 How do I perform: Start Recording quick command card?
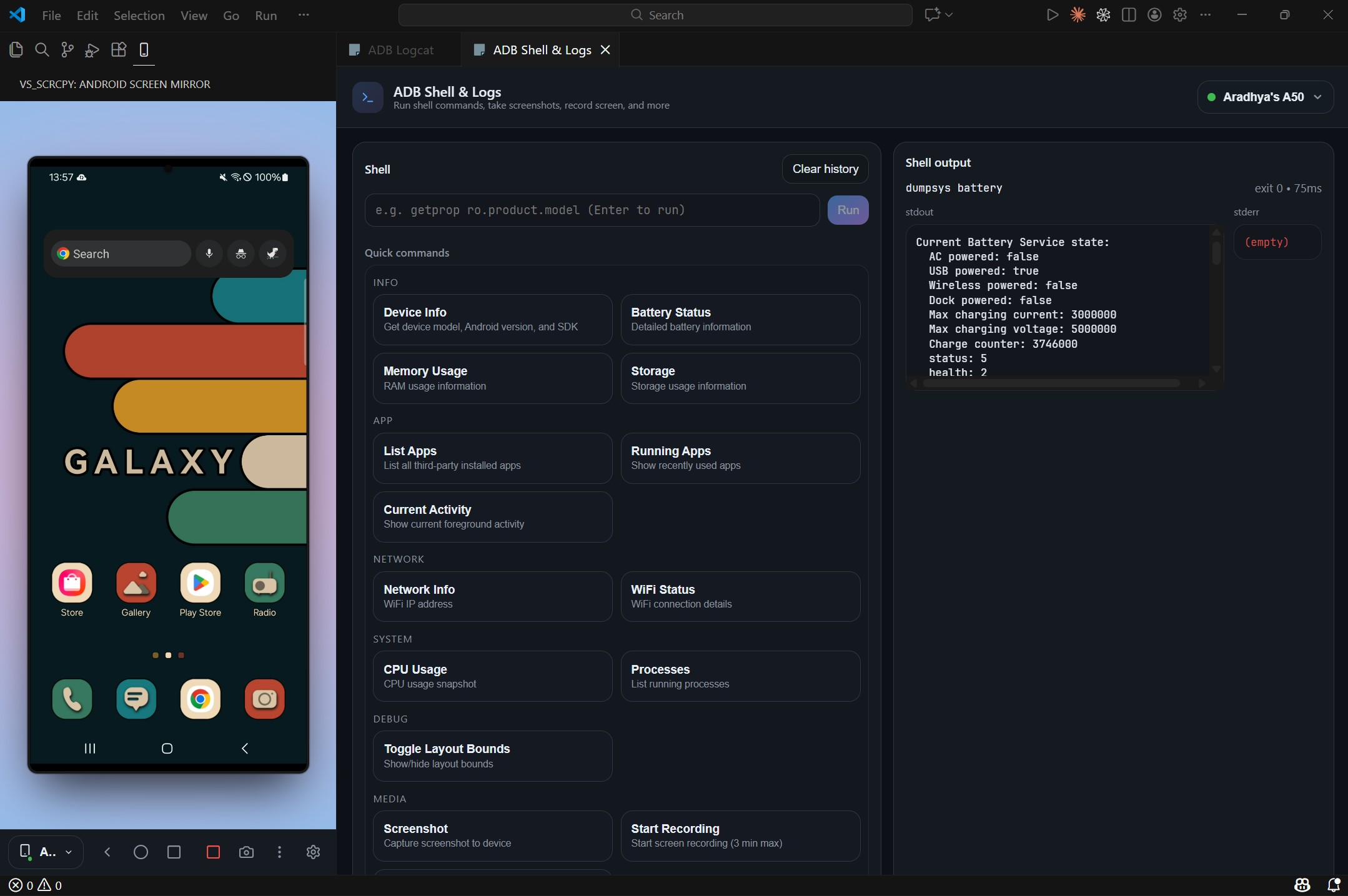[x=740, y=835]
